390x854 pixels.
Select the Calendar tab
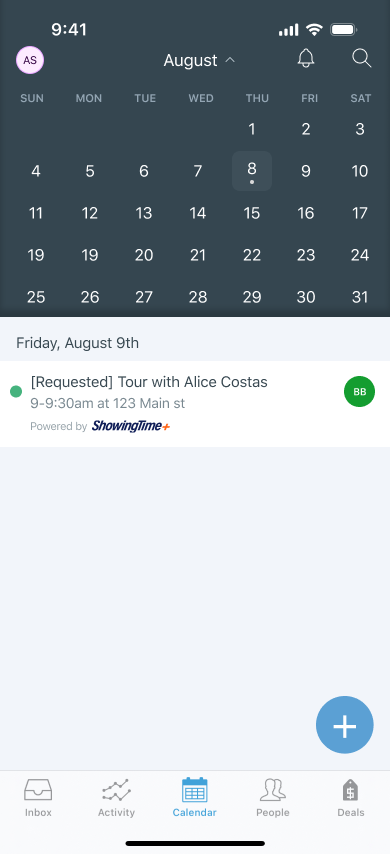(x=194, y=797)
